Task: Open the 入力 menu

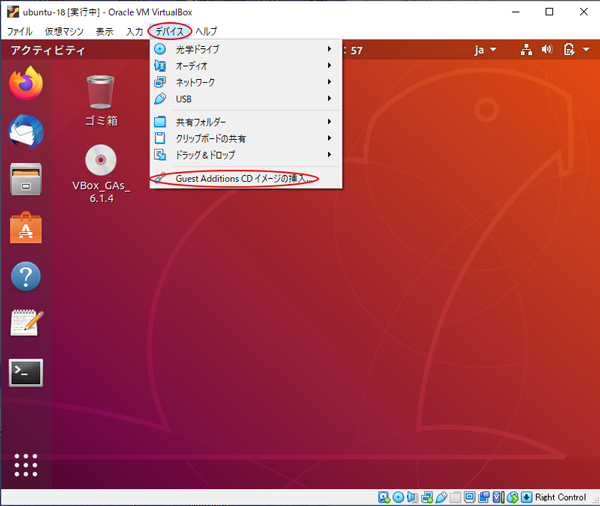Action: click(134, 31)
